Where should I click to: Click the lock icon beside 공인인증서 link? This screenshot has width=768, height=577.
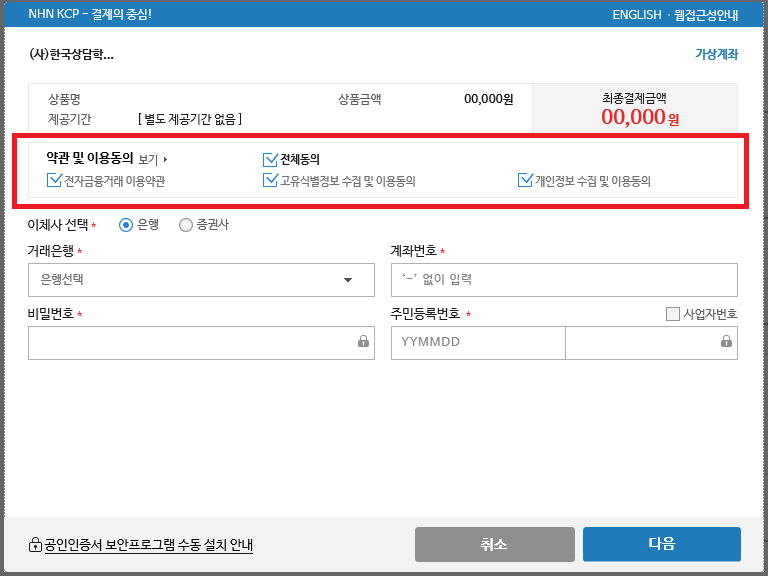click(x=35, y=544)
